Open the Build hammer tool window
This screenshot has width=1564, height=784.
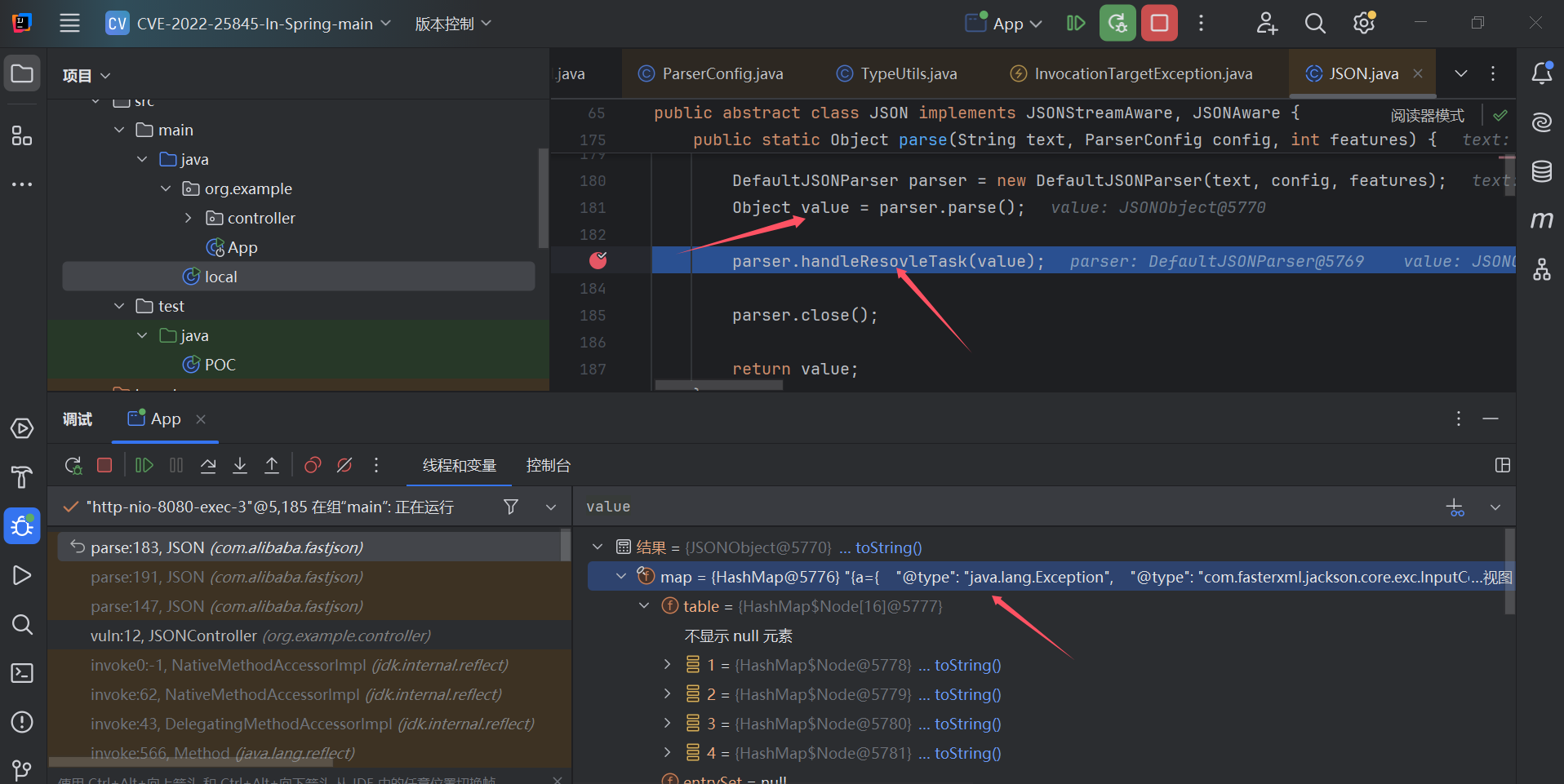[22, 477]
